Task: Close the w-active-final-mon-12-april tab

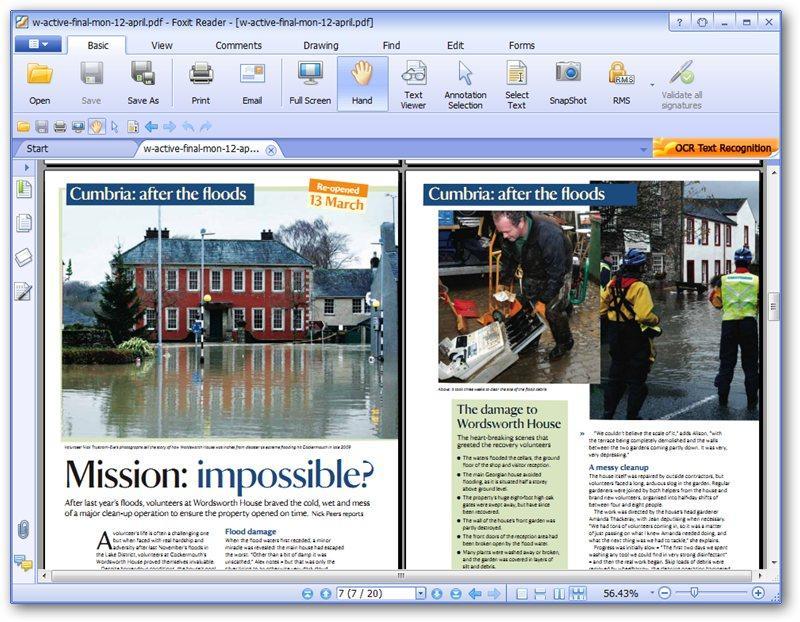Action: (x=271, y=150)
